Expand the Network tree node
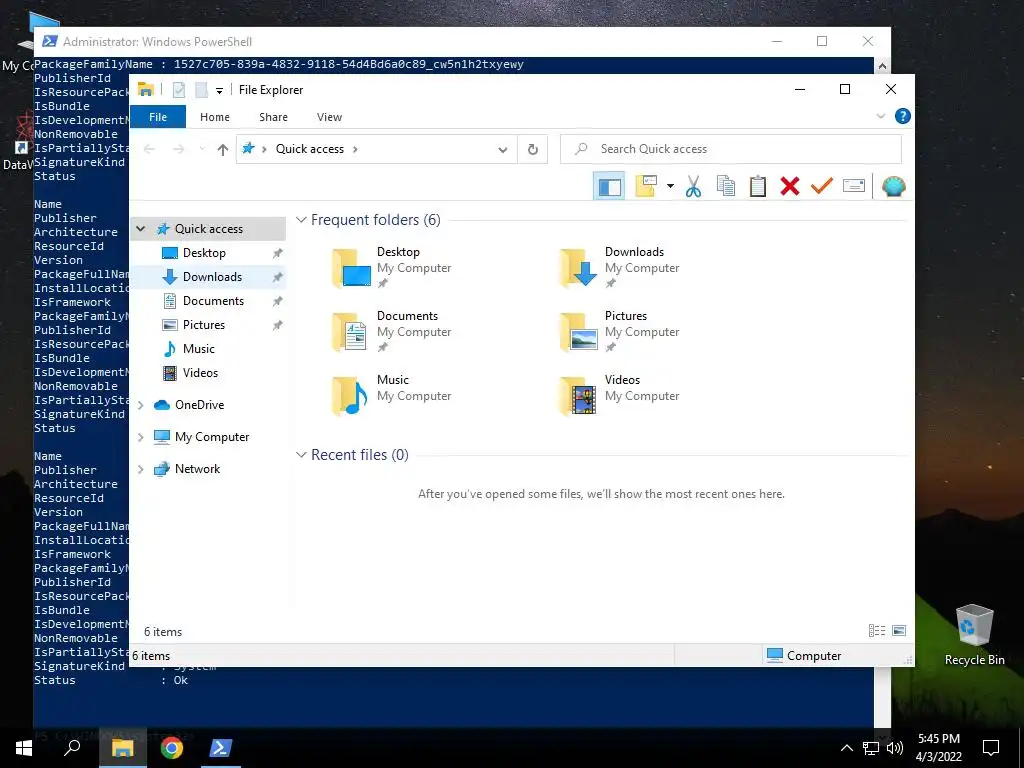1024x768 pixels. [140, 469]
